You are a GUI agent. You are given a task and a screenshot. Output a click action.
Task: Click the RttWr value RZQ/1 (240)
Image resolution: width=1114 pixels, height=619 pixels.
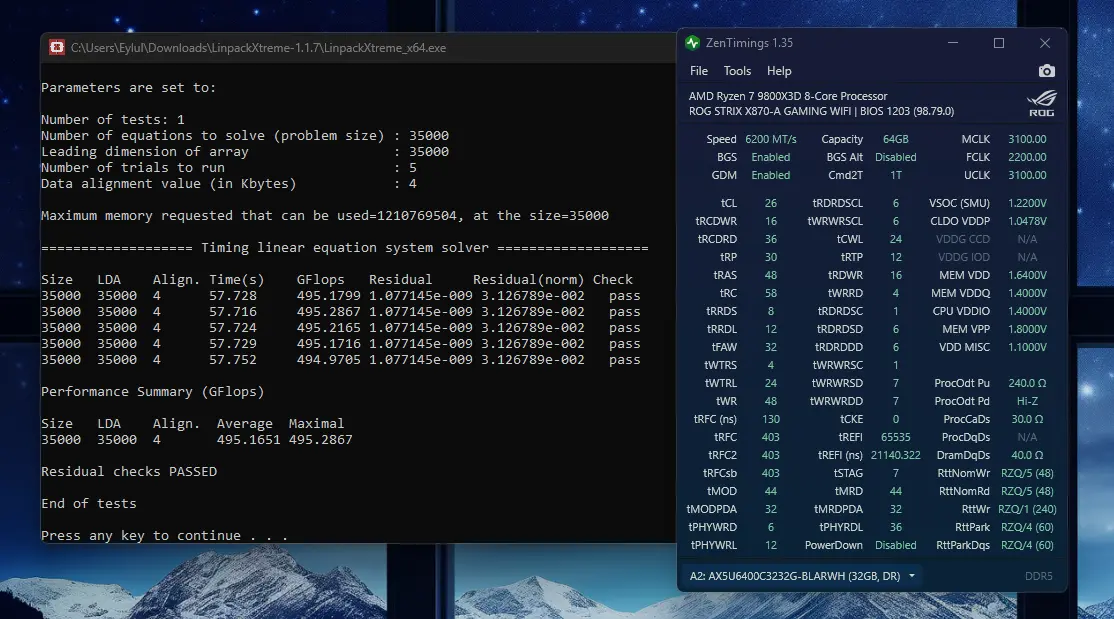[x=1027, y=510]
